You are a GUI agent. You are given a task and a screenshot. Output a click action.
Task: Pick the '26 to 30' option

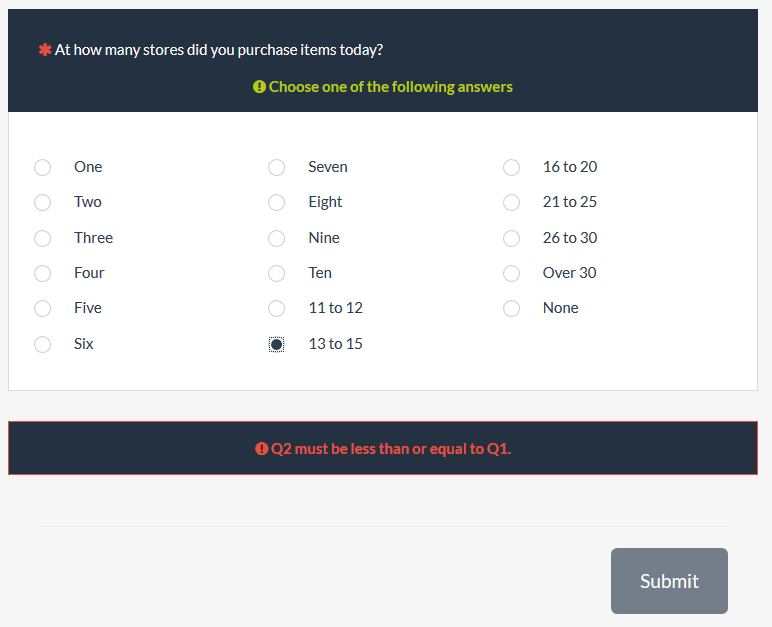click(512, 238)
